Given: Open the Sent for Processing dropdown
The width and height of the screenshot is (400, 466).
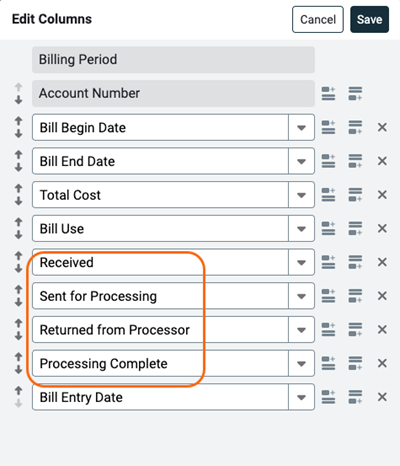Looking at the screenshot, I should tap(301, 296).
